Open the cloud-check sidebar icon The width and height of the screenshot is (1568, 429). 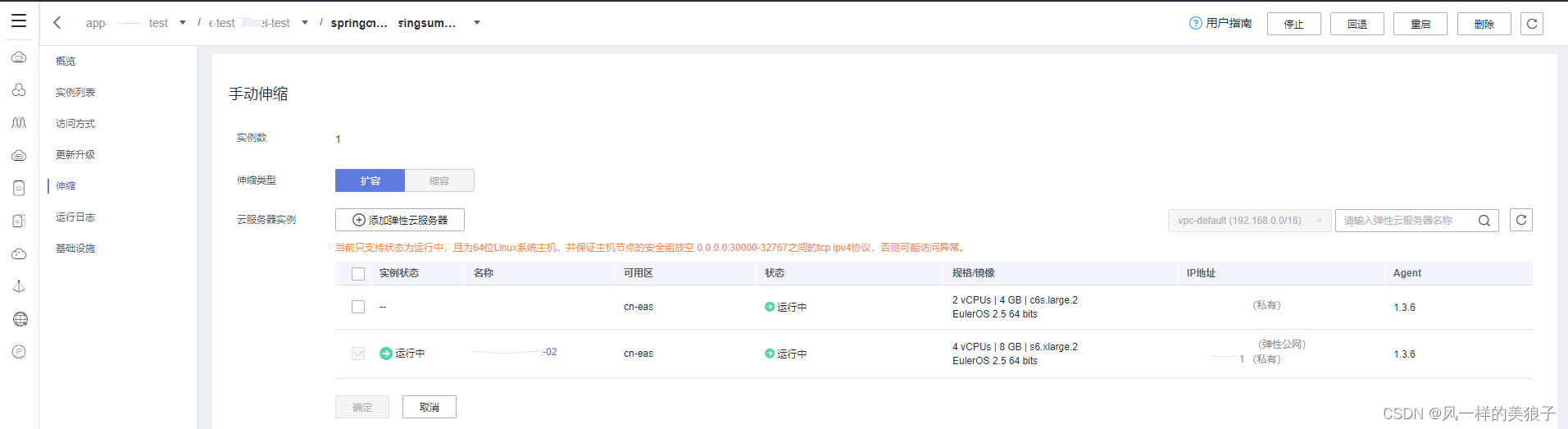click(19, 253)
